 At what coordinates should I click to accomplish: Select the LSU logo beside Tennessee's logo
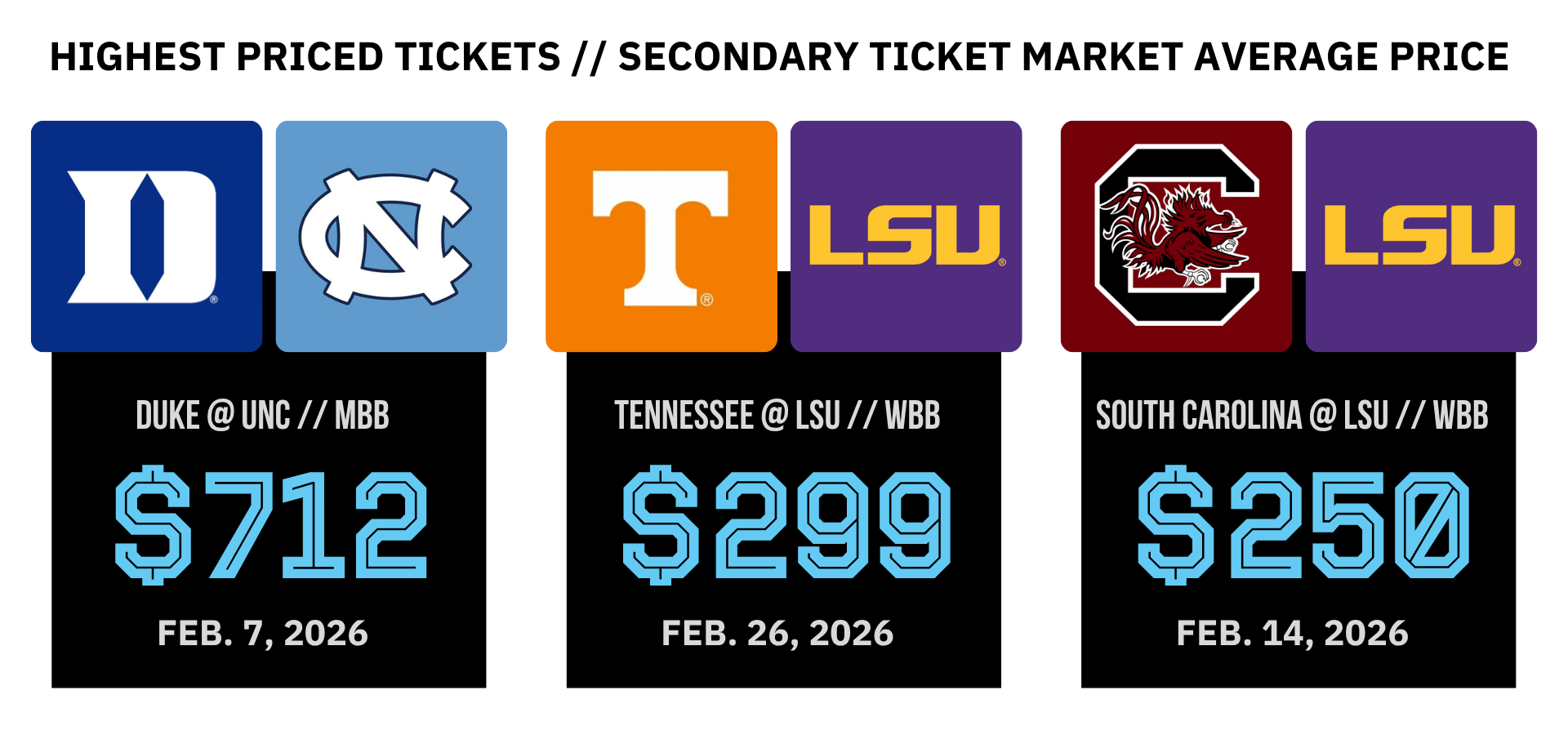click(905, 235)
